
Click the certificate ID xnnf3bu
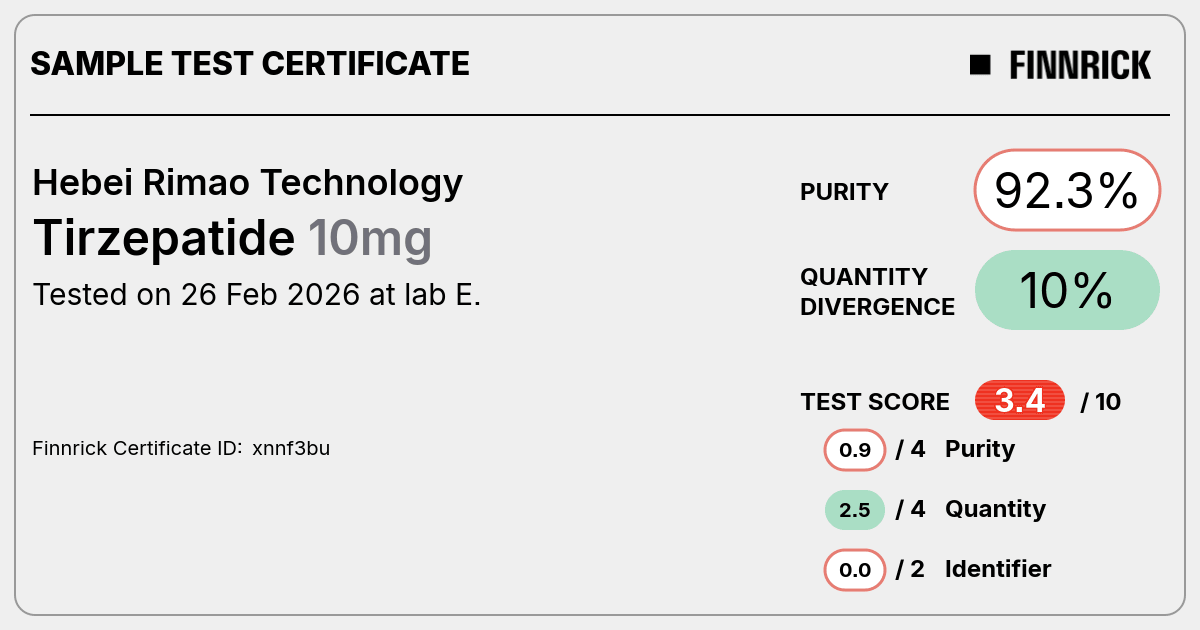coord(291,448)
